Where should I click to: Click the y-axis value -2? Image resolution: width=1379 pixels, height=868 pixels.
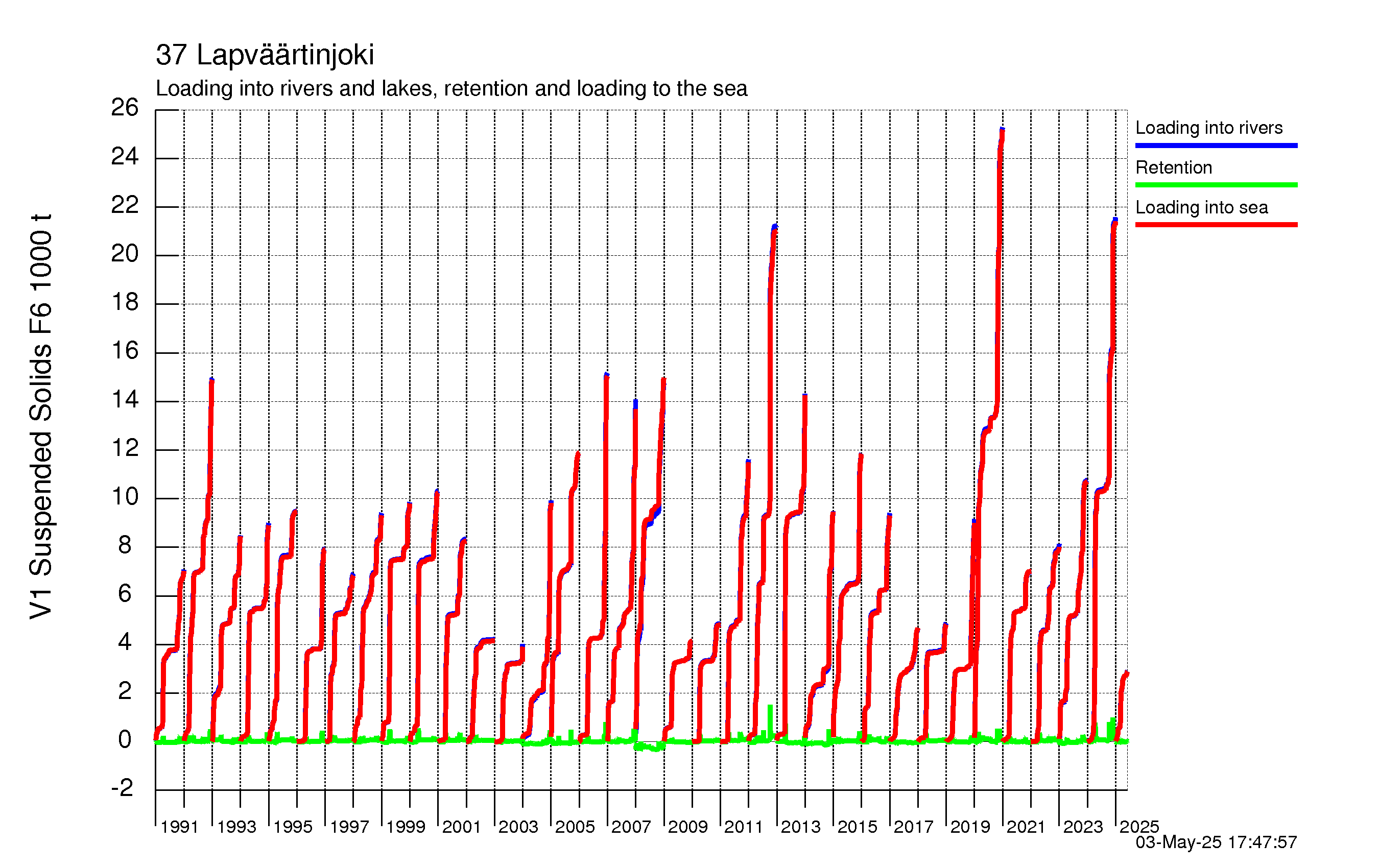[122, 789]
